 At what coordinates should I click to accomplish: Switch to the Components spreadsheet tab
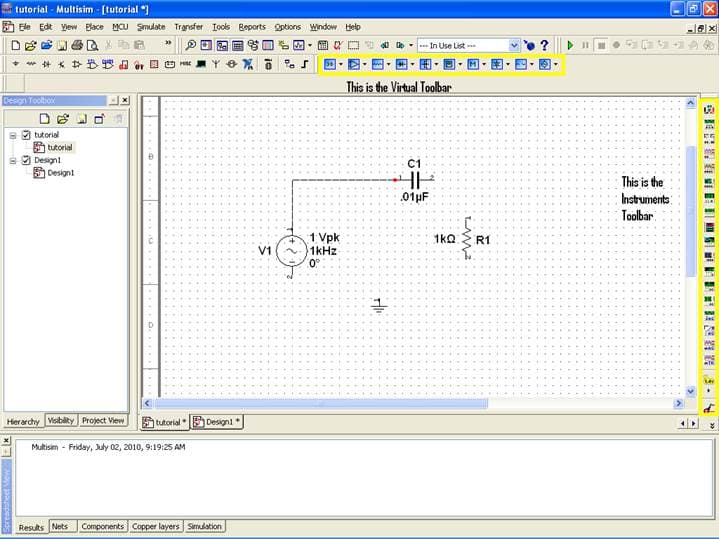(102, 526)
